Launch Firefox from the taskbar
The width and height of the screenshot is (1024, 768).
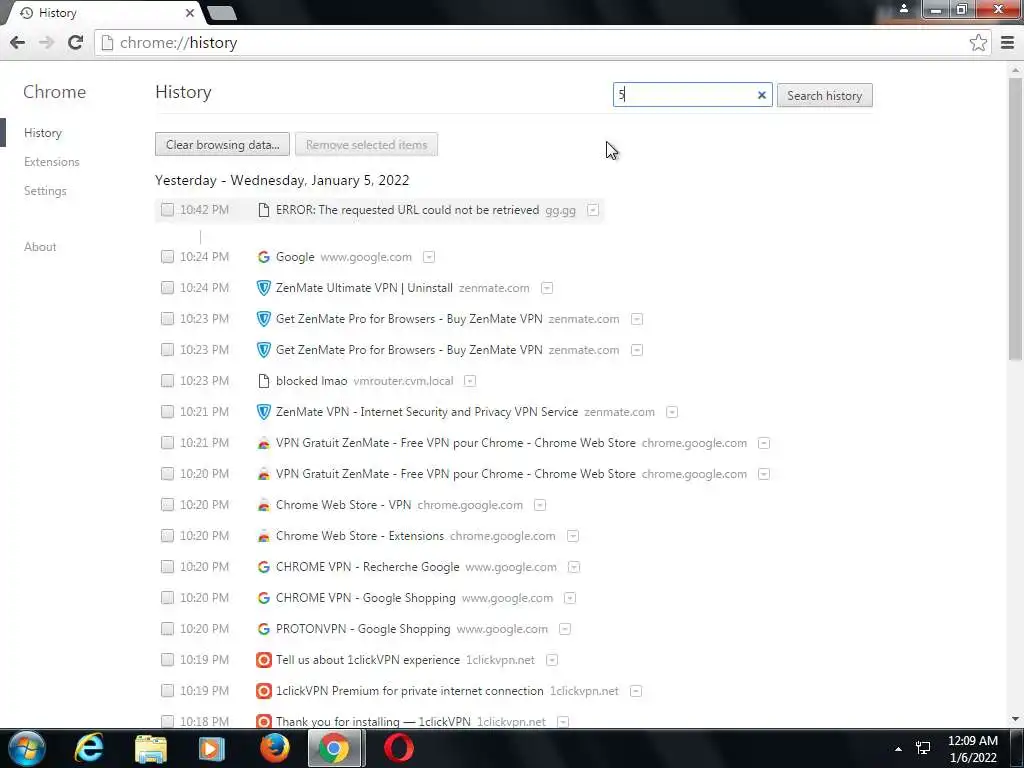coord(274,748)
